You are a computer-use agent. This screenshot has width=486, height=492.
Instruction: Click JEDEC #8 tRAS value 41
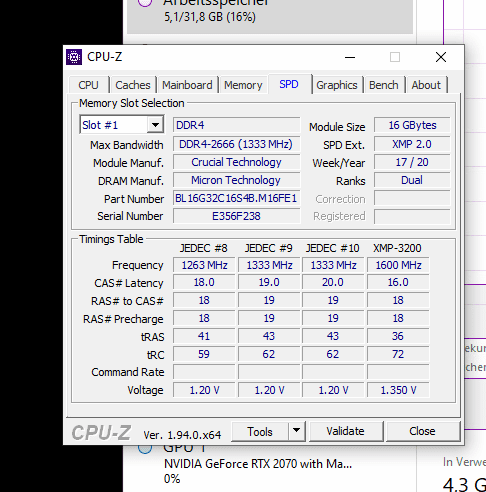(204, 336)
